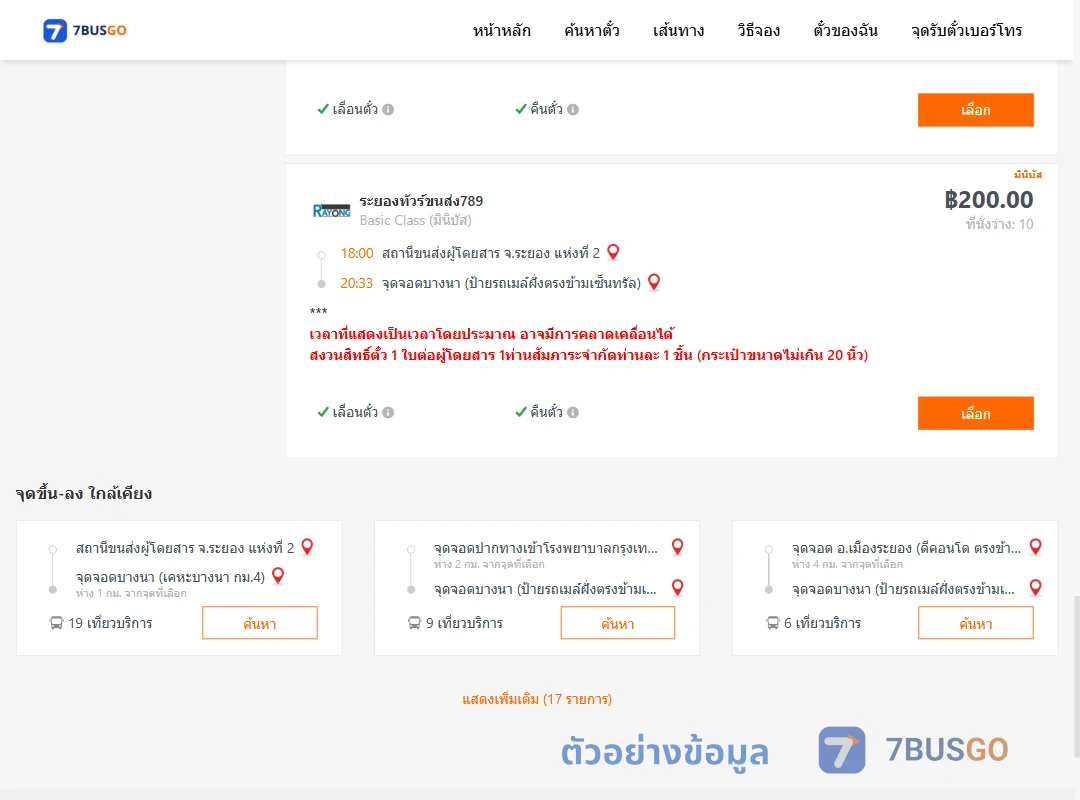The height and width of the screenshot is (800, 1080).
Task: Search the 19 เที่ยวบริการ nearby route
Action: click(x=260, y=623)
